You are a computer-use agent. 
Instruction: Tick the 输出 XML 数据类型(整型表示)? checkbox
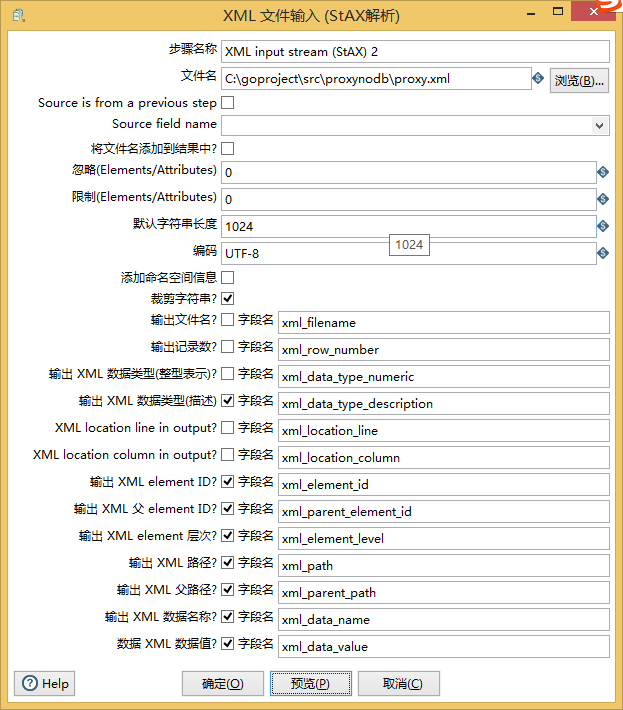[228, 374]
